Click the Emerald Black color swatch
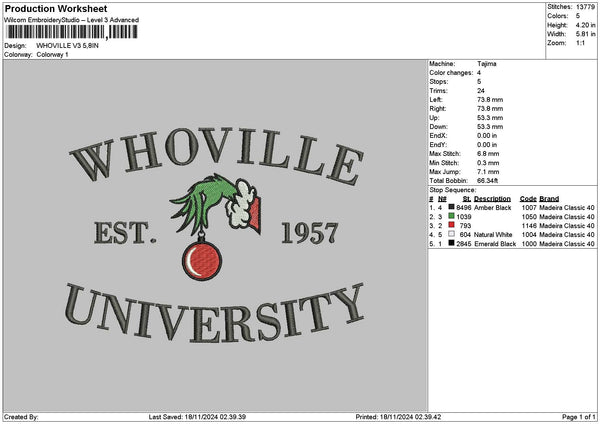This screenshot has height=424, width=600. 452,243
